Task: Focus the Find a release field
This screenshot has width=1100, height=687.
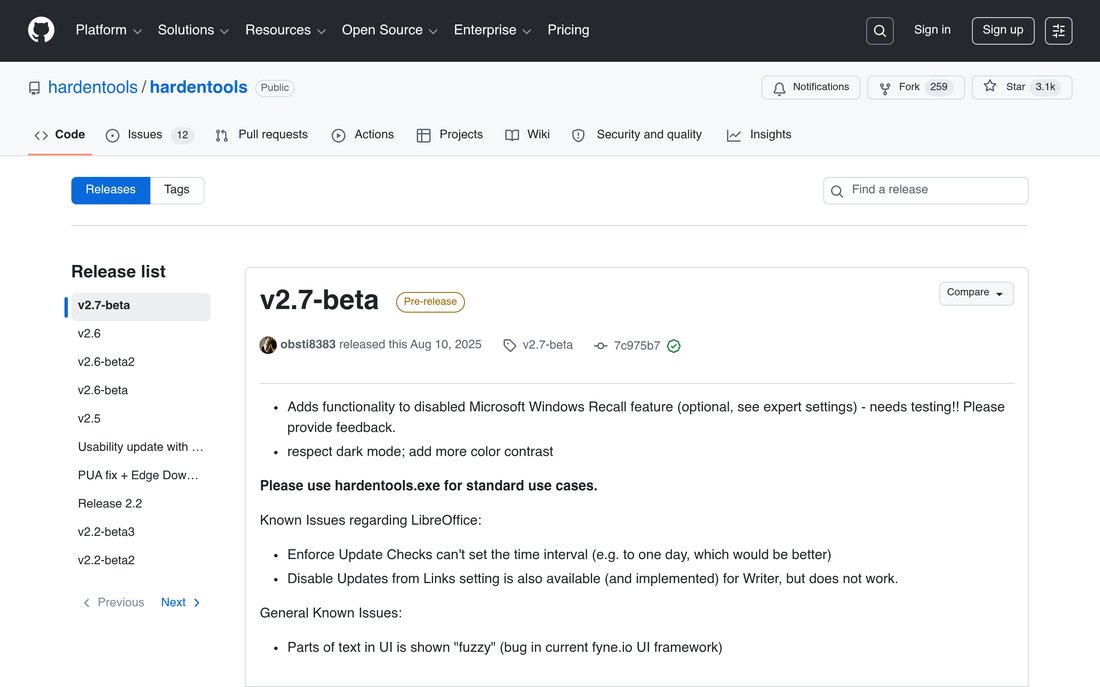Action: [x=925, y=190]
